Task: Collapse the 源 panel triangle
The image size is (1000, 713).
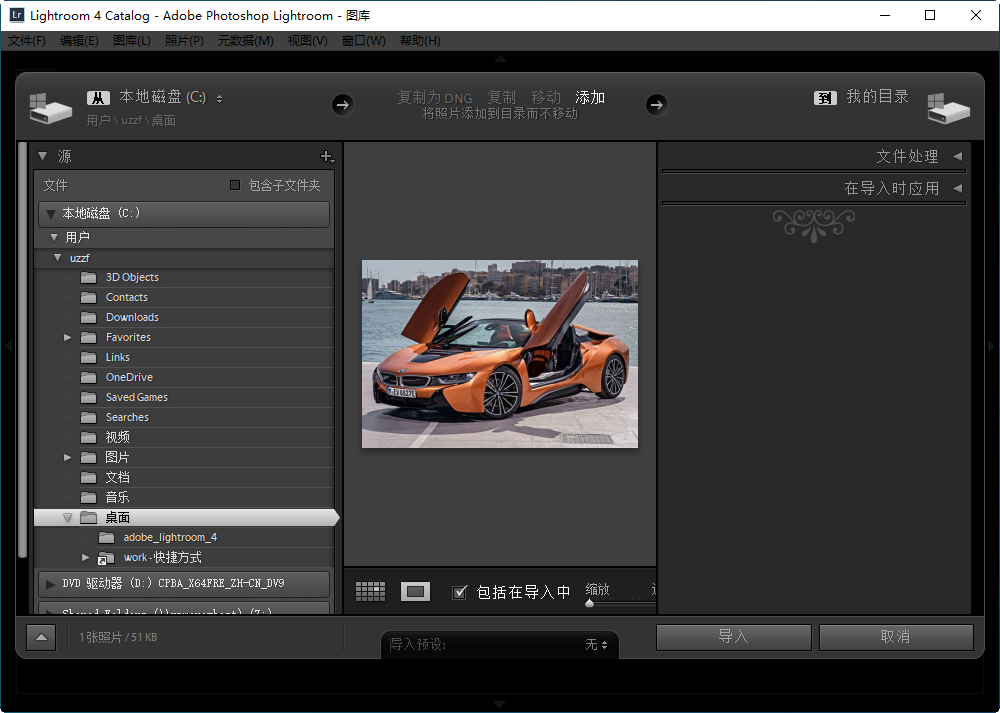Action: click(x=43, y=156)
